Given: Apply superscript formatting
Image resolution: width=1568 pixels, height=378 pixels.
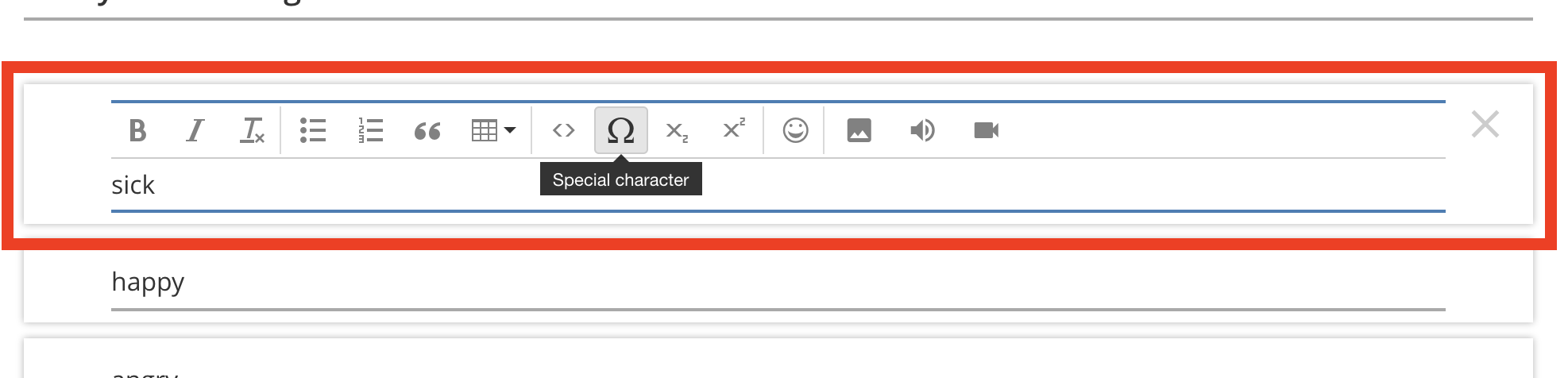Looking at the screenshot, I should click(734, 129).
